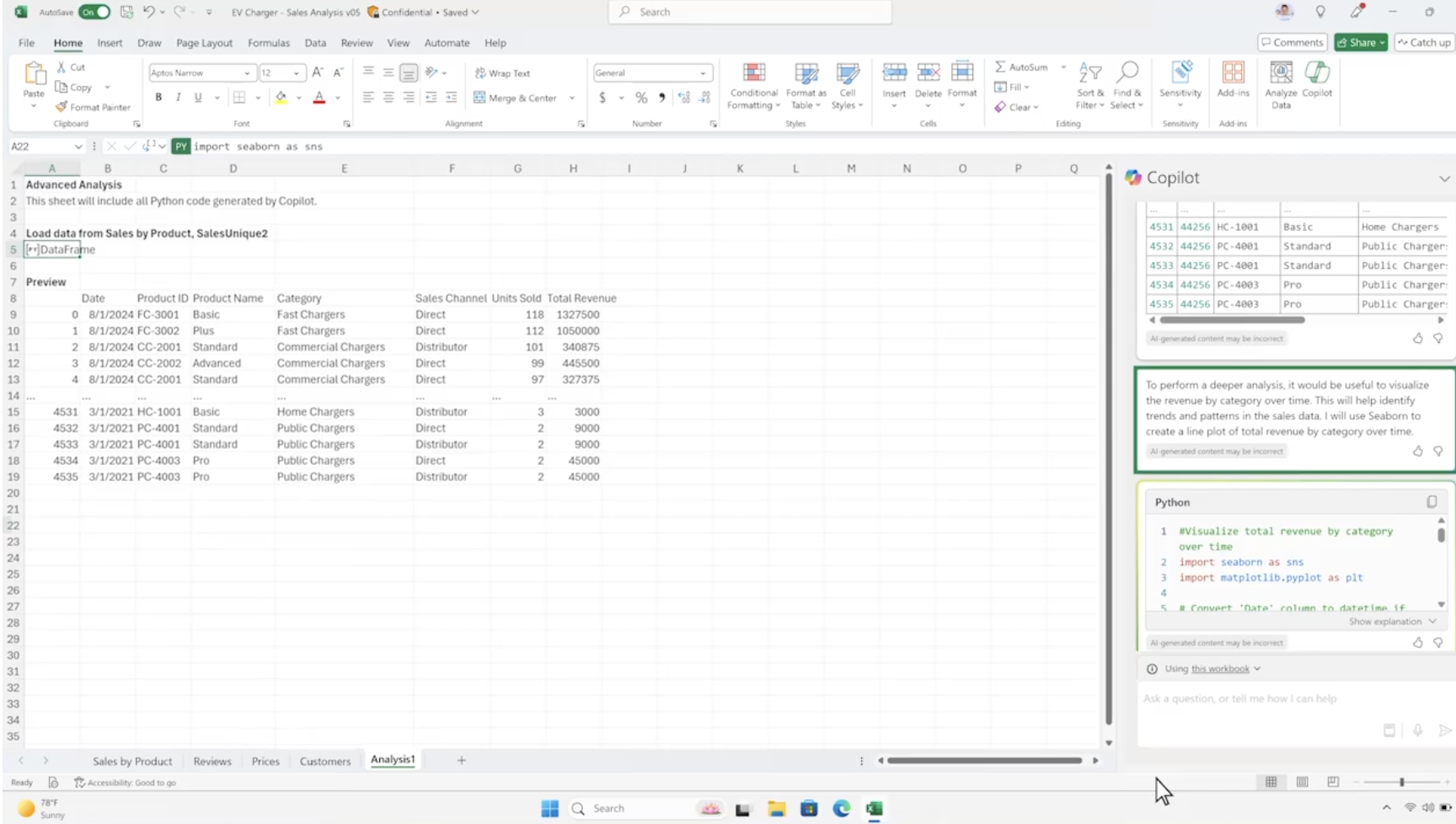Expand the font name dropdown
The height and width of the screenshot is (824, 1456).
(247, 73)
